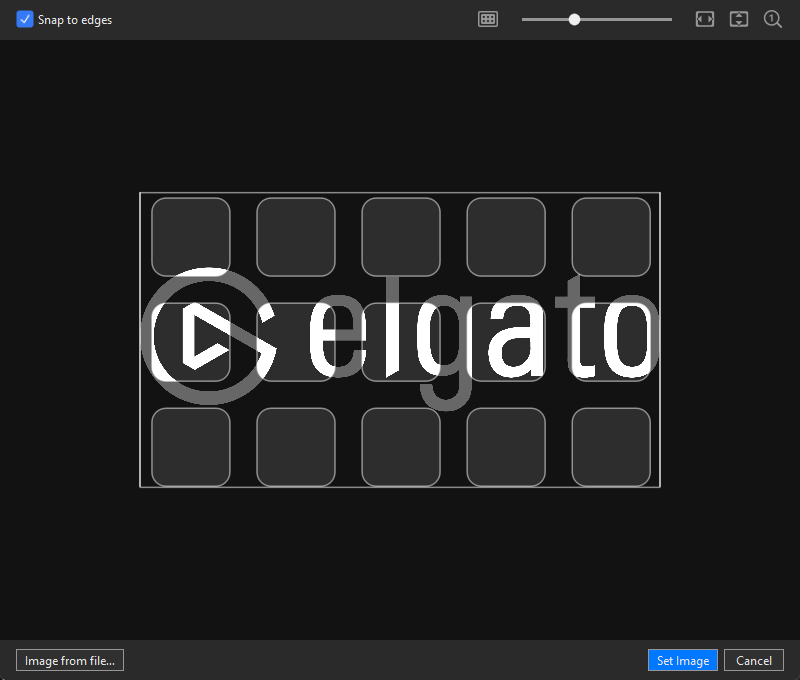Uncheck the Snap to edges checkbox
The height and width of the screenshot is (680, 800).
click(x=24, y=19)
